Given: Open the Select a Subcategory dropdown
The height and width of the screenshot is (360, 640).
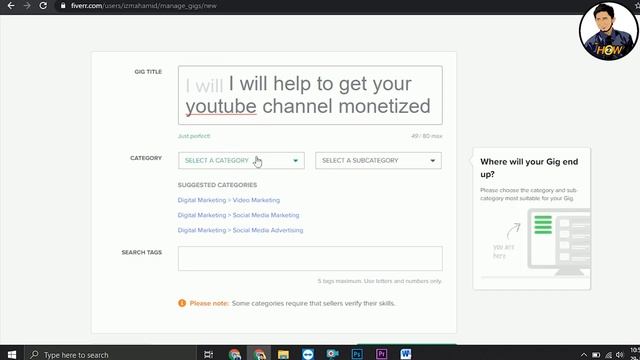Looking at the screenshot, I should coord(378,160).
